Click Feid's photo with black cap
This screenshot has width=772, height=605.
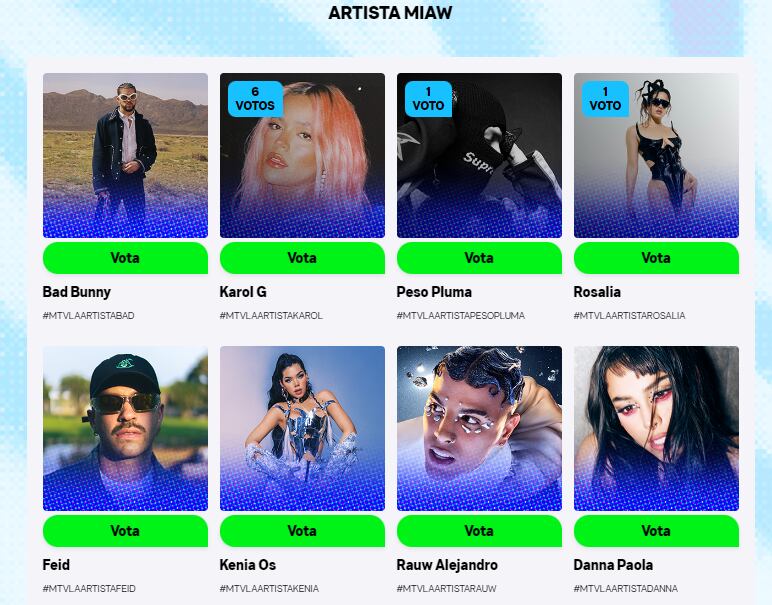coord(125,428)
